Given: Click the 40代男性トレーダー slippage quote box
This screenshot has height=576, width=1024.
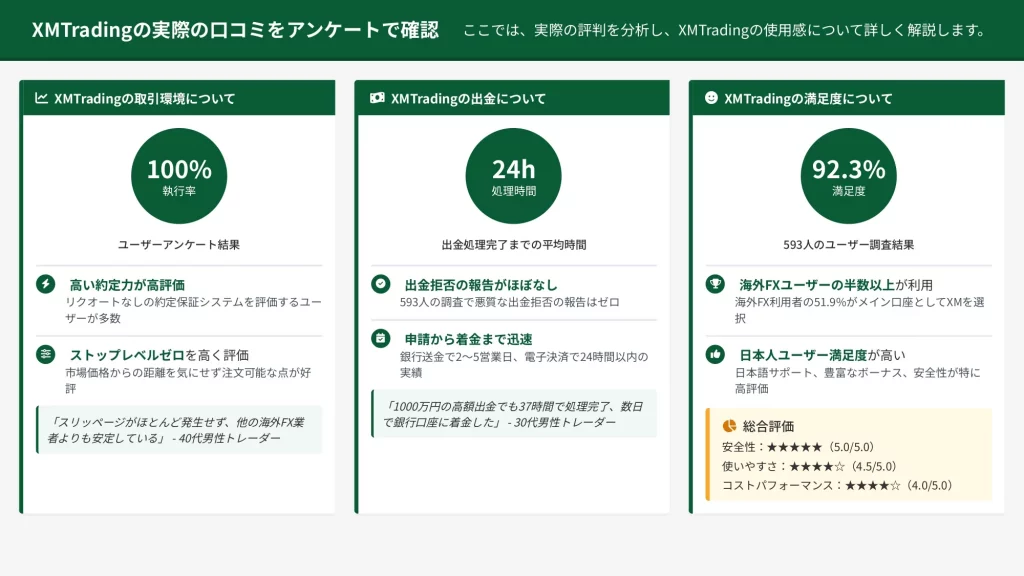Looking at the screenshot, I should pyautogui.click(x=179, y=430).
